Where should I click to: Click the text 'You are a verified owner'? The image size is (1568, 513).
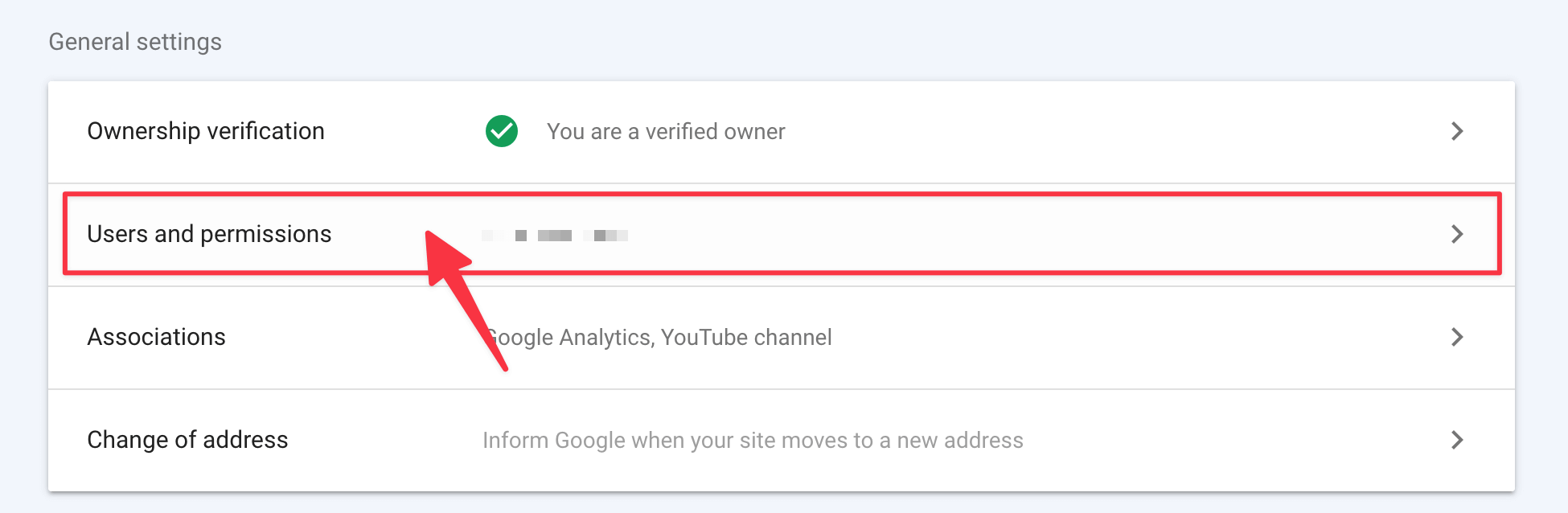click(666, 131)
